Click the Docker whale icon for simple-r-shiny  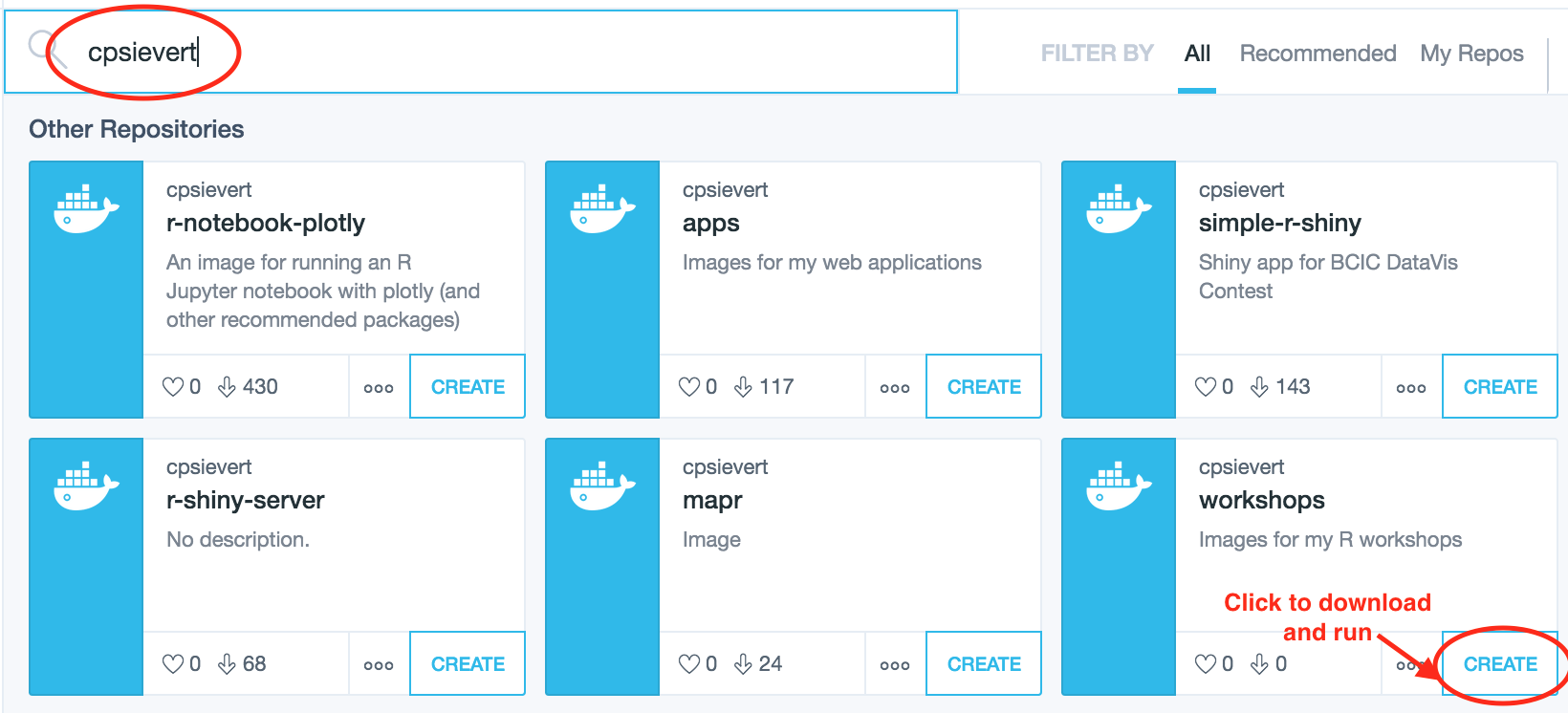click(x=1119, y=209)
